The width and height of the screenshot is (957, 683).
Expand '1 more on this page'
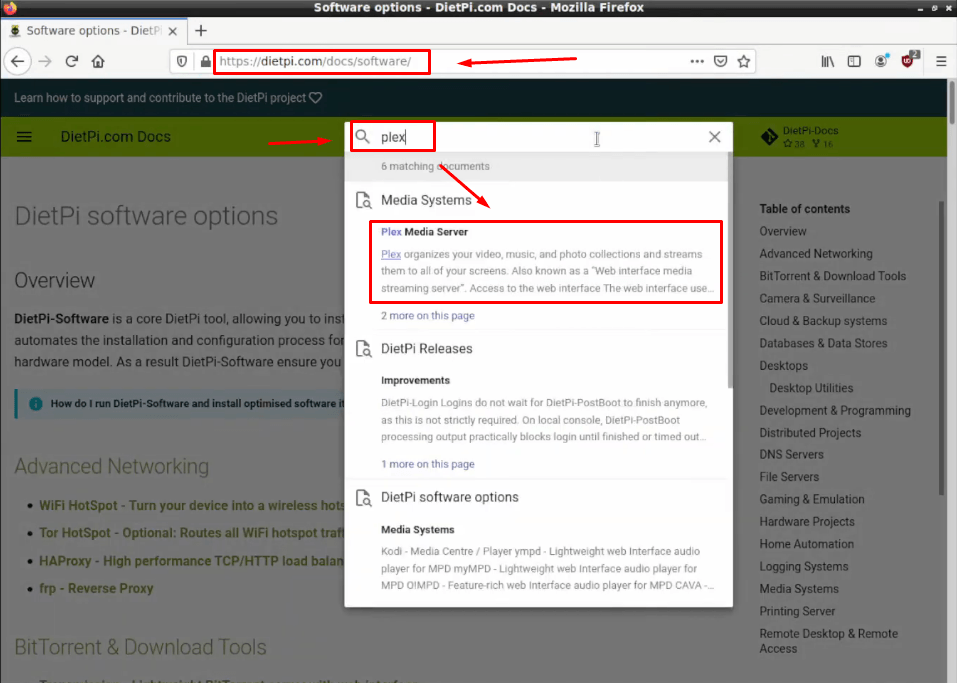click(x=428, y=464)
